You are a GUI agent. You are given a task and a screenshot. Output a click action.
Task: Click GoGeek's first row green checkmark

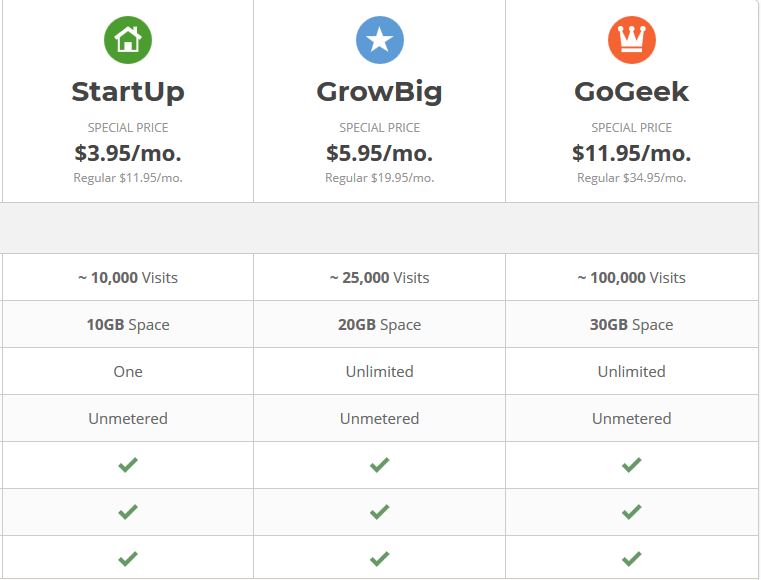coord(631,465)
